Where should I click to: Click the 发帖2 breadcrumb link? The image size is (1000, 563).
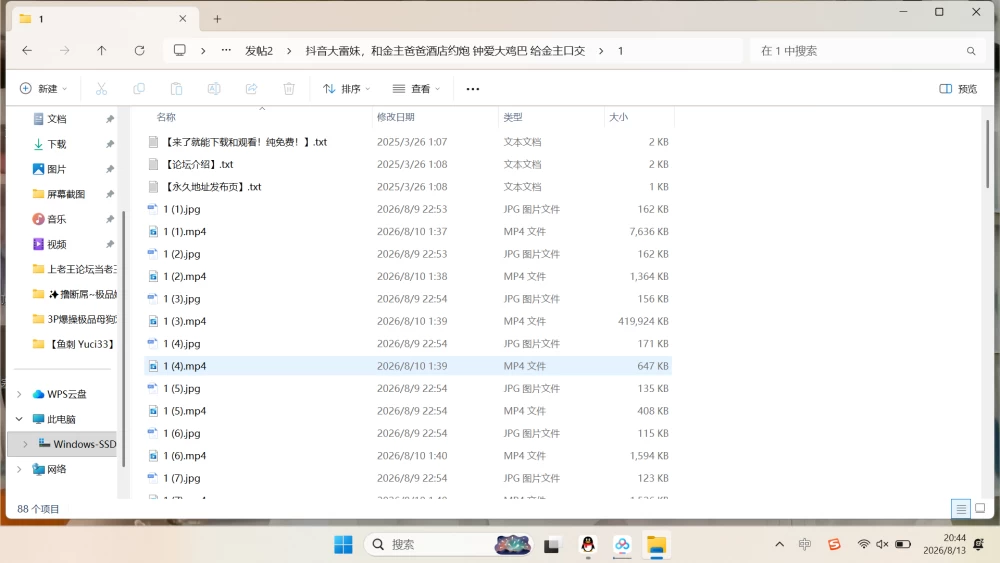[259, 51]
